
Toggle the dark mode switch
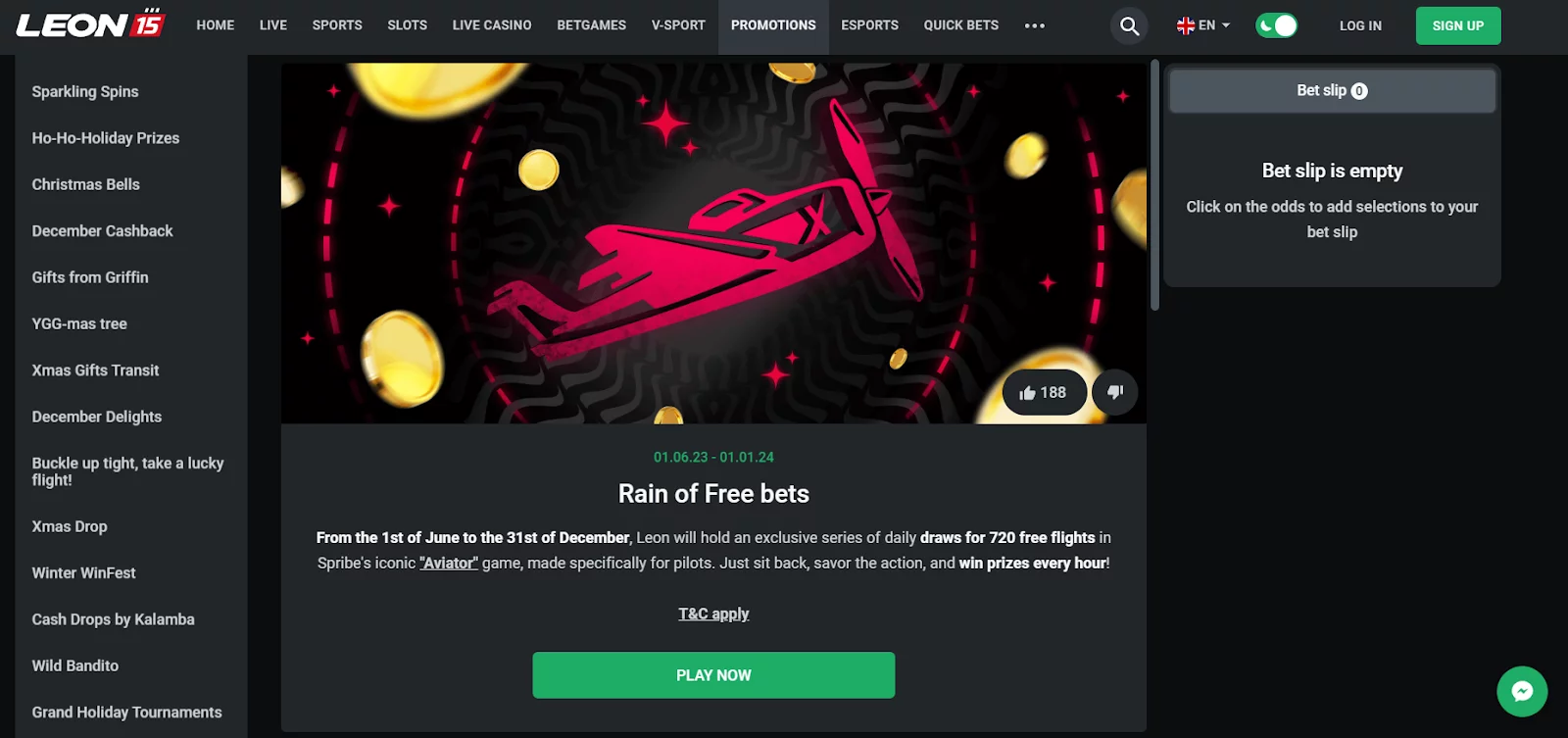point(1276,25)
